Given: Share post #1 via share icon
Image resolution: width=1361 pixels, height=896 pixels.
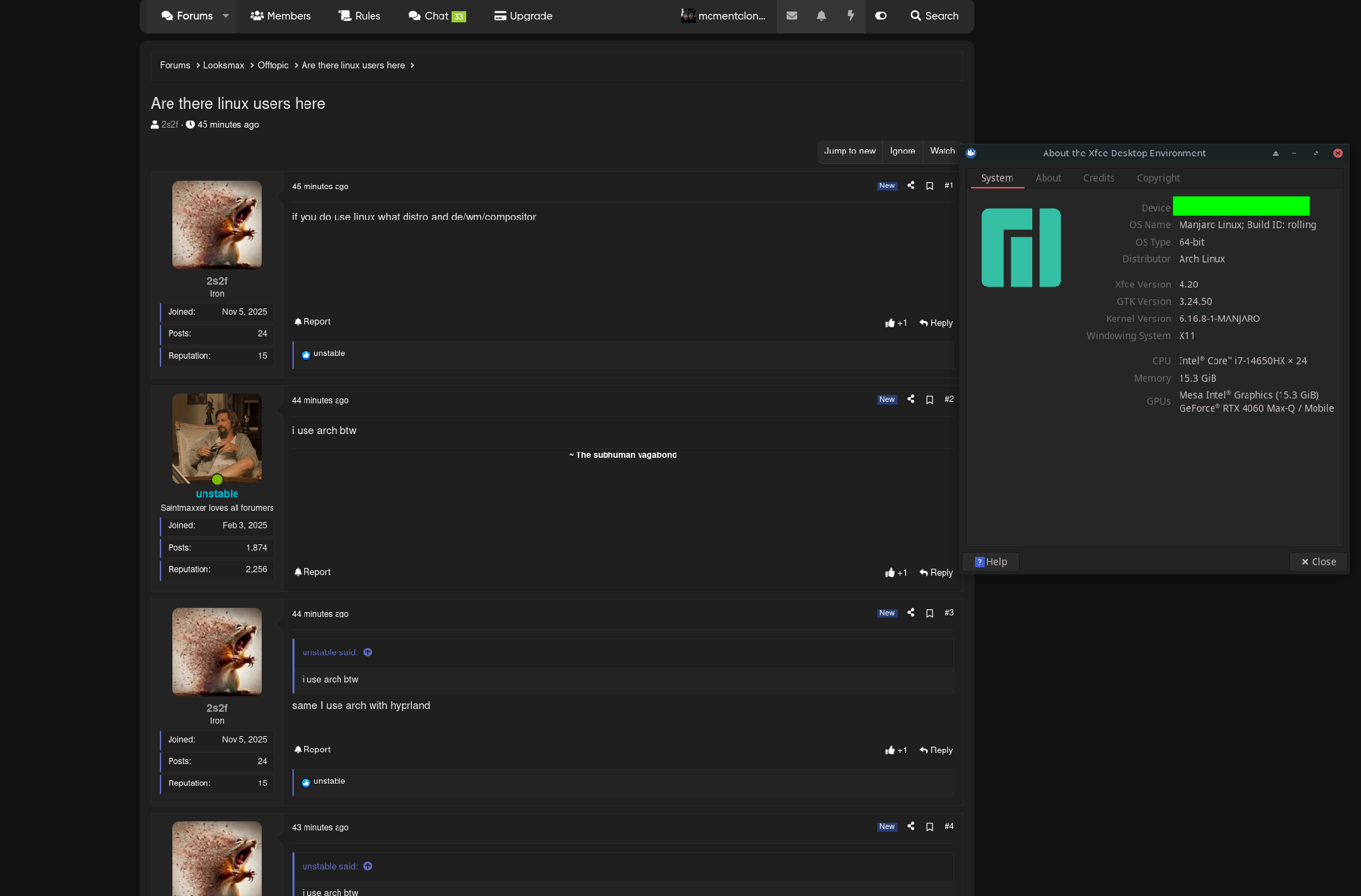Looking at the screenshot, I should click(x=911, y=186).
